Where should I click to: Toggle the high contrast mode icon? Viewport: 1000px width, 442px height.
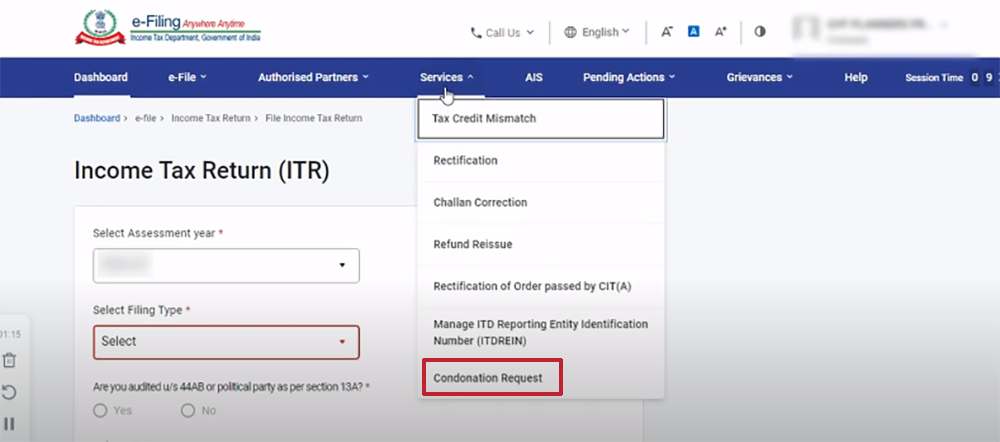pos(760,32)
